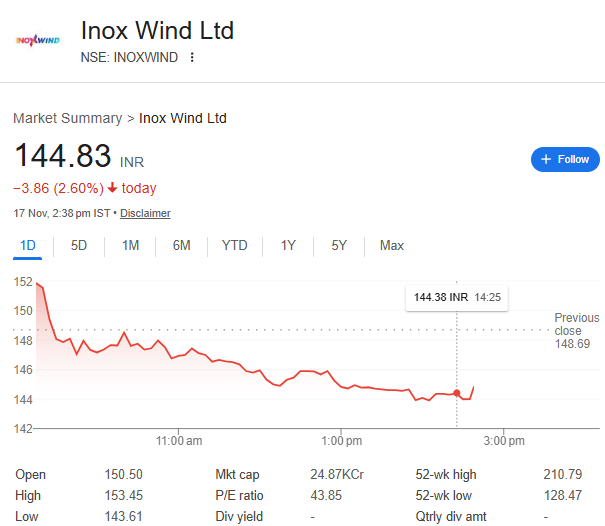Screen dimensions: 605x526
Task: Click the 144.38 INR price tooltip
Action: pyautogui.click(x=441, y=297)
